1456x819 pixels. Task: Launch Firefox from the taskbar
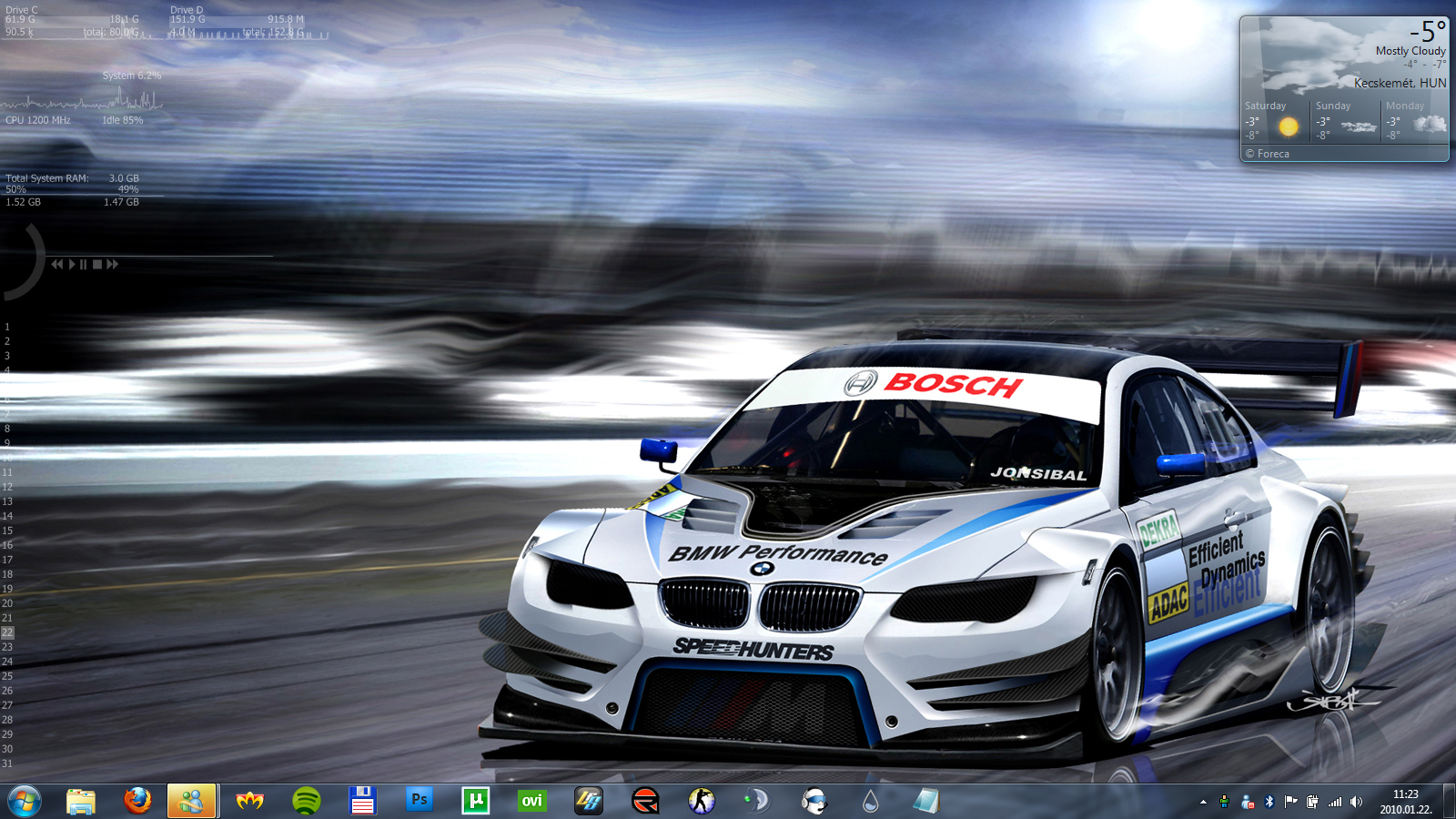pyautogui.click(x=137, y=801)
